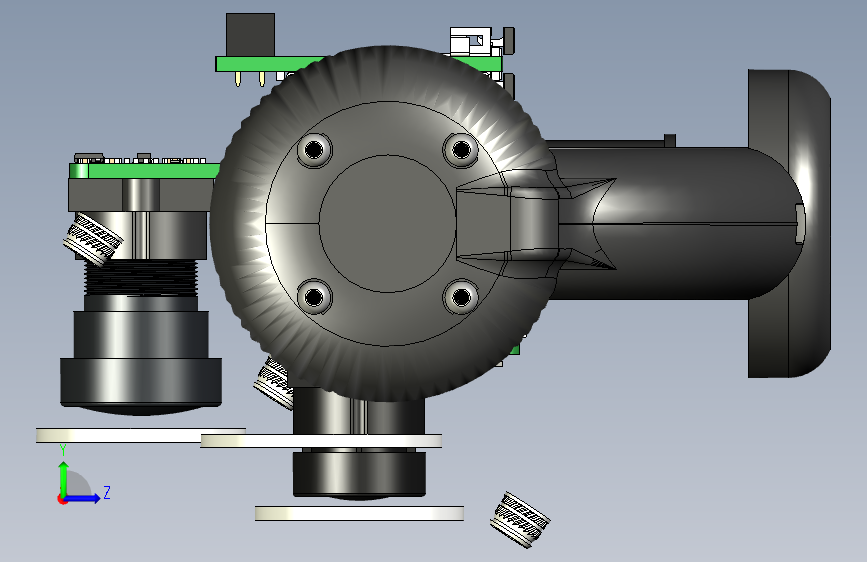Select the lowest white disc under the lower lens

point(359,513)
